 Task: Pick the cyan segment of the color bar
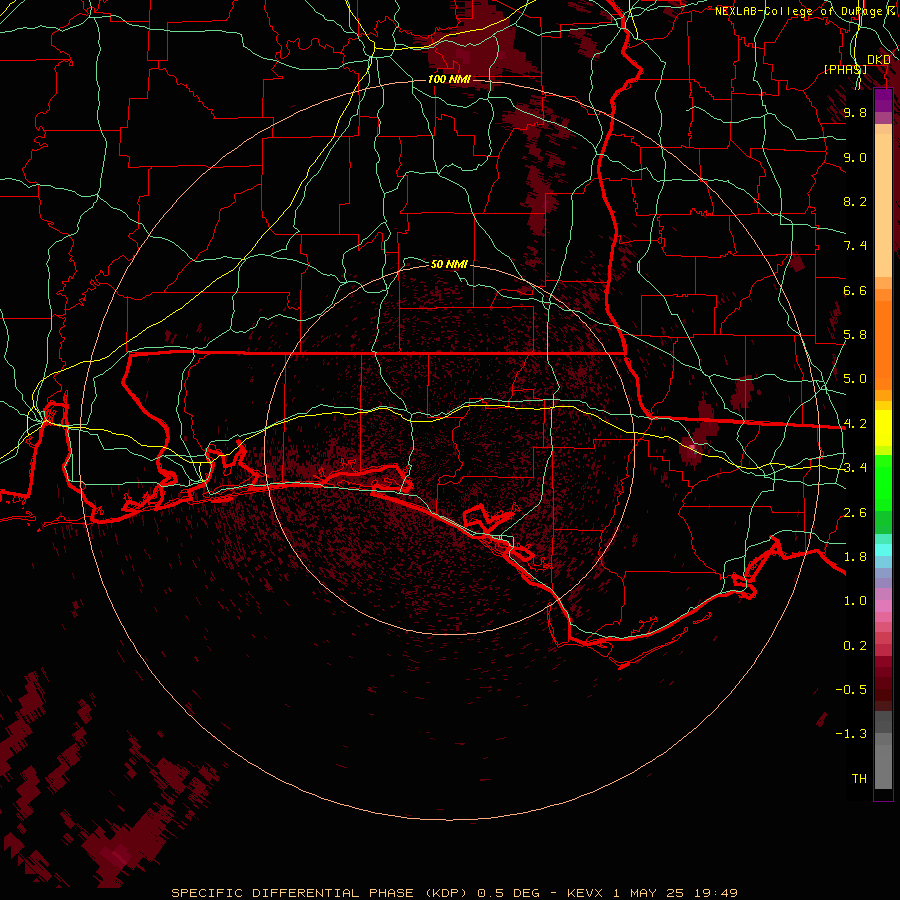pos(883,550)
